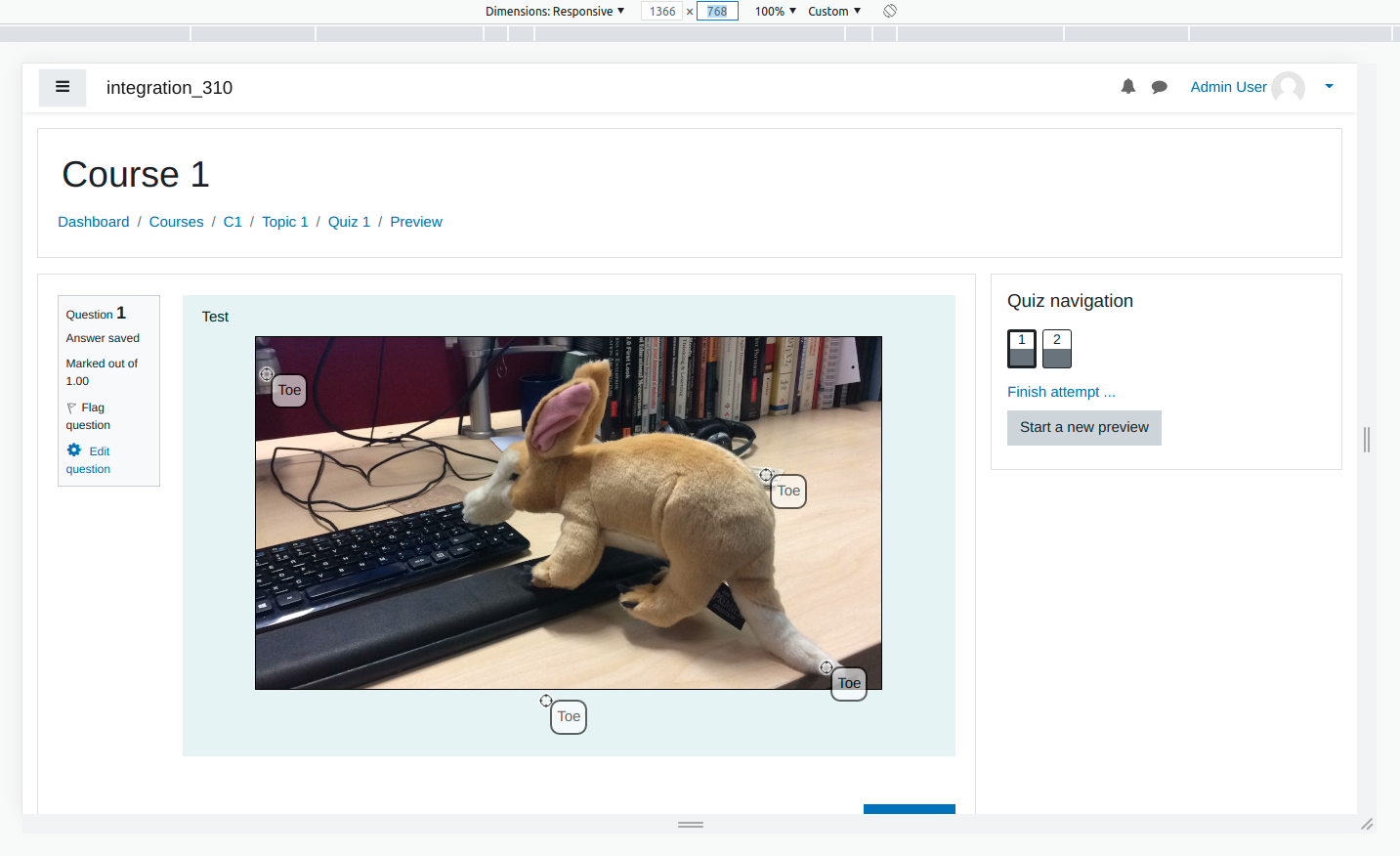This screenshot has width=1400, height=856.
Task: Click the Admin User avatar
Action: [1289, 88]
